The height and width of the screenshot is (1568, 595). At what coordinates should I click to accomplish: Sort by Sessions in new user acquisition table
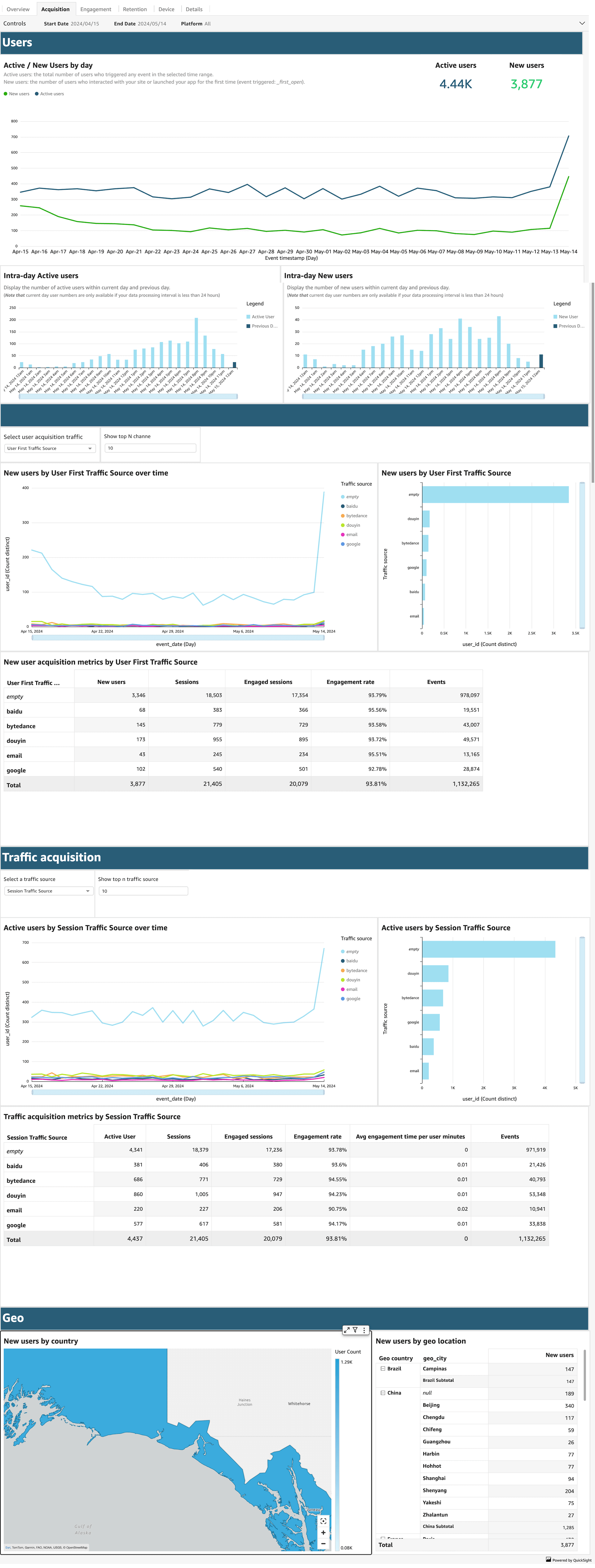pyautogui.click(x=187, y=682)
